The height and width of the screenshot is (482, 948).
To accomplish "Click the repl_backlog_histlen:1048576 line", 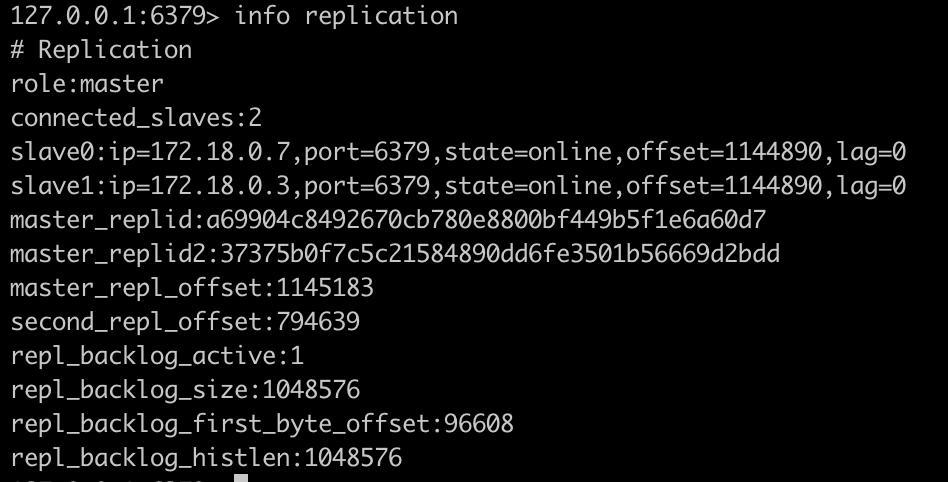I will click(206, 458).
